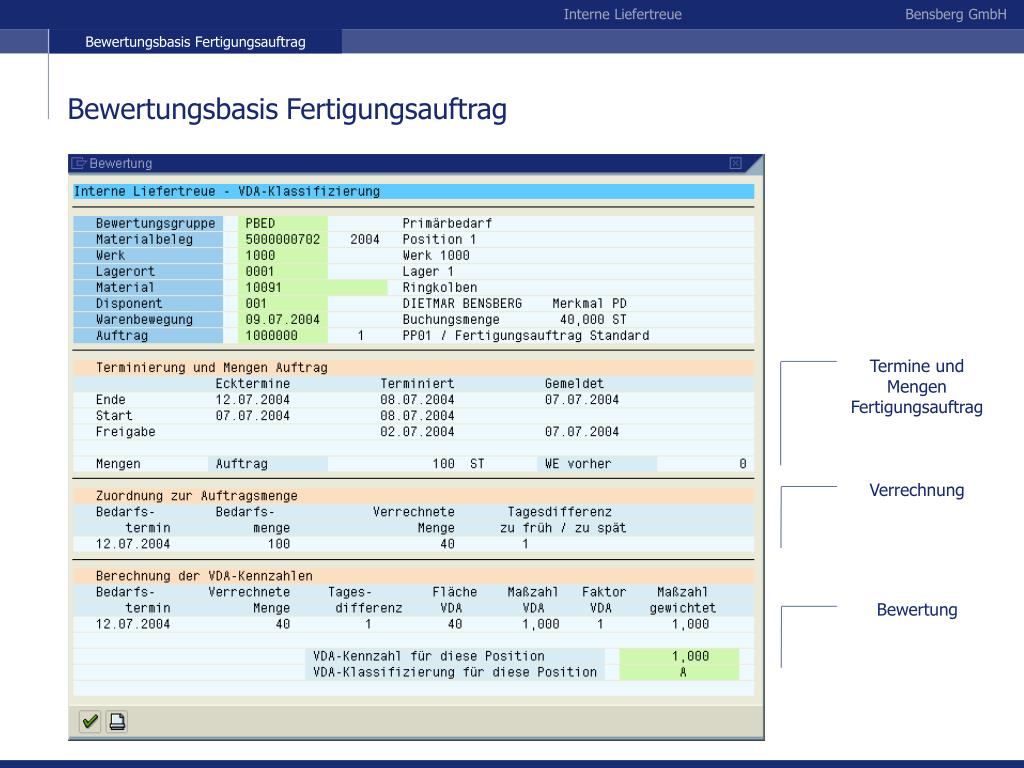Click the print icon in the dialog footer
Image resolution: width=1024 pixels, height=768 pixels.
pyautogui.click(x=118, y=722)
